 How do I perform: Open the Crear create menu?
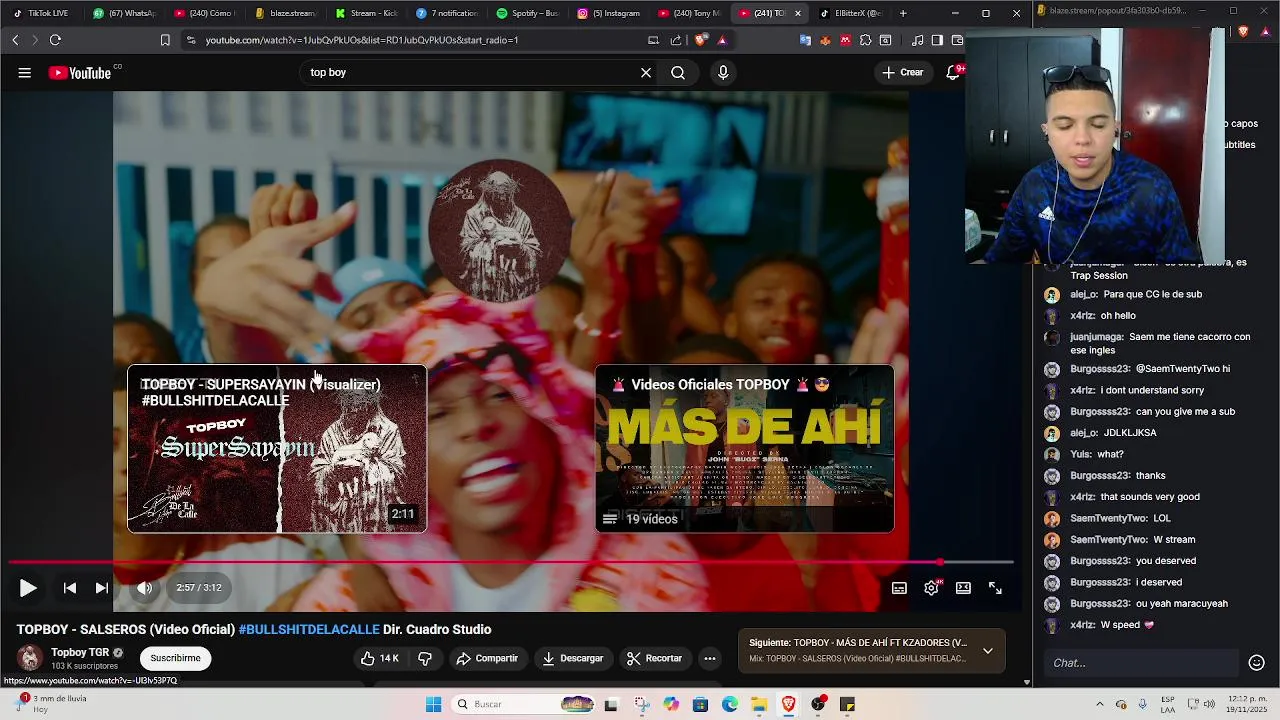[902, 72]
